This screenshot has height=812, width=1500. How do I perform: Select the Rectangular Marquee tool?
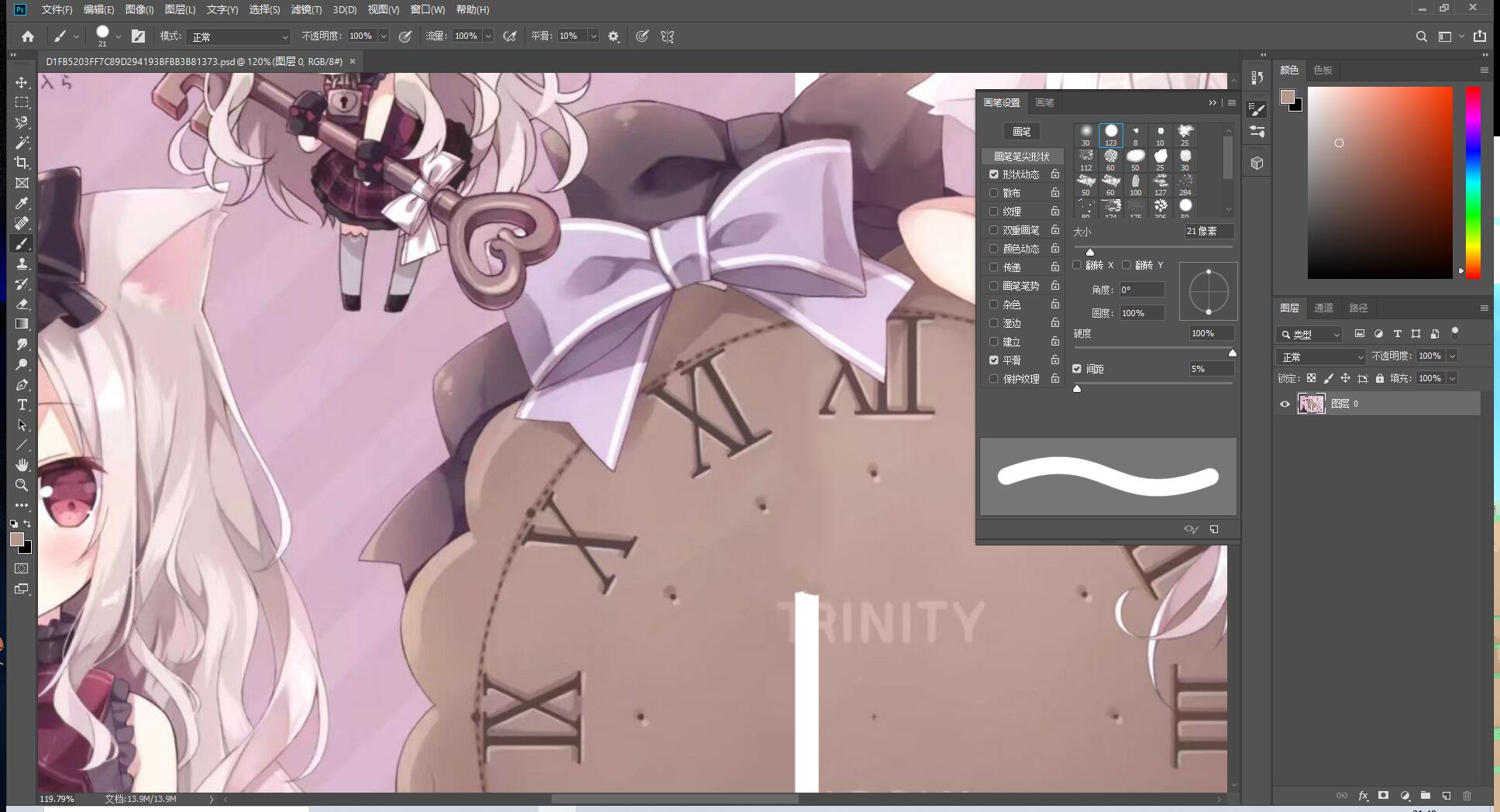point(22,102)
